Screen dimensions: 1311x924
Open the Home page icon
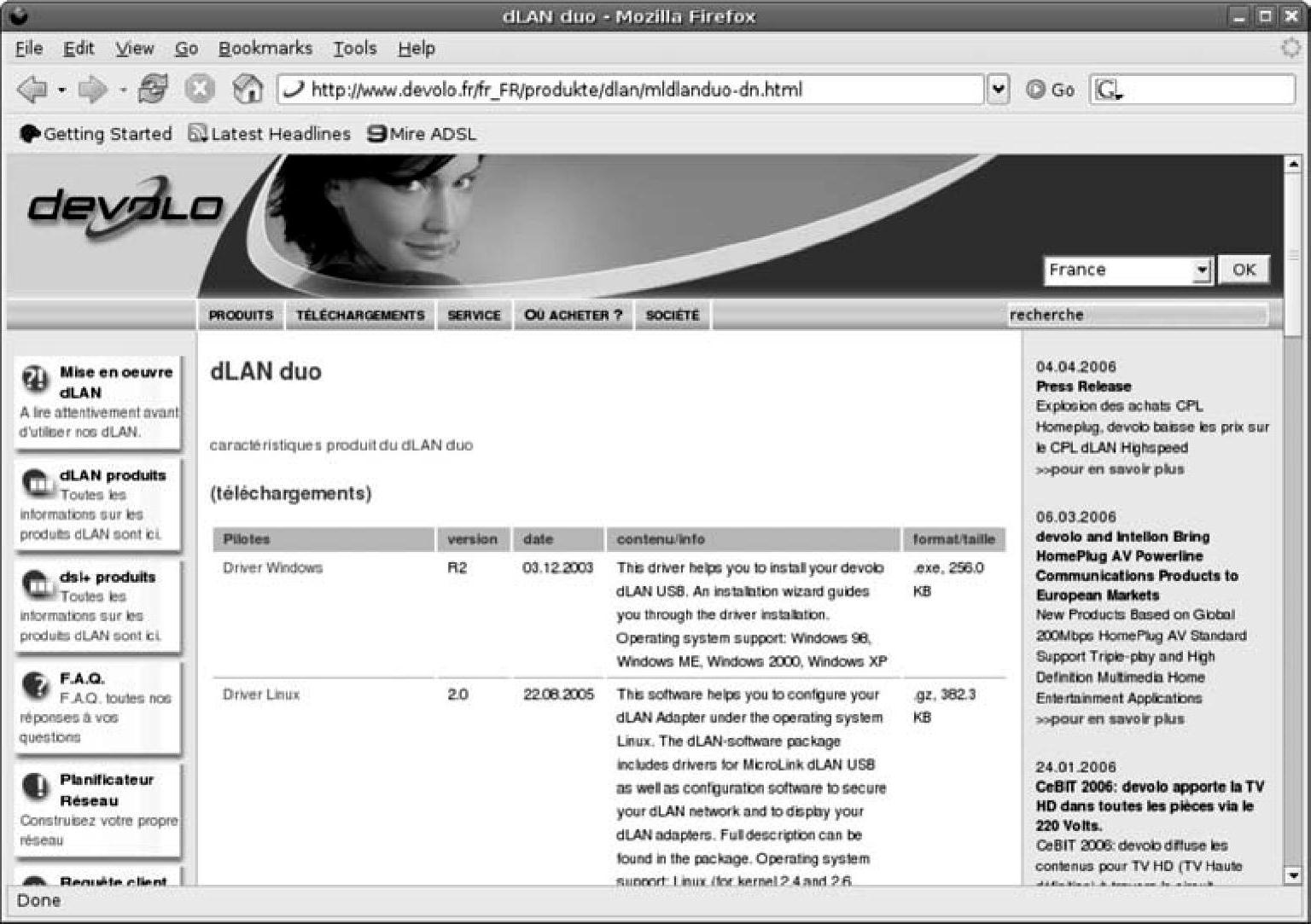pos(248,89)
